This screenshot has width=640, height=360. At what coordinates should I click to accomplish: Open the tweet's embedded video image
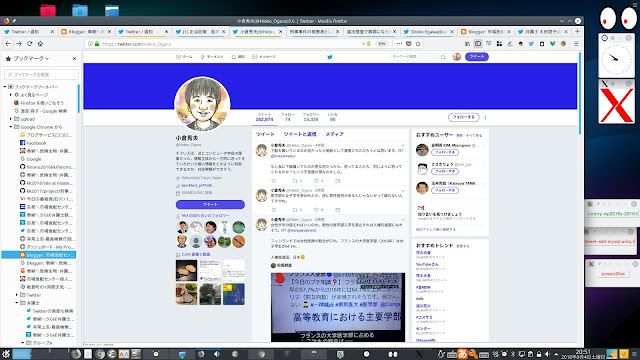click(338, 307)
